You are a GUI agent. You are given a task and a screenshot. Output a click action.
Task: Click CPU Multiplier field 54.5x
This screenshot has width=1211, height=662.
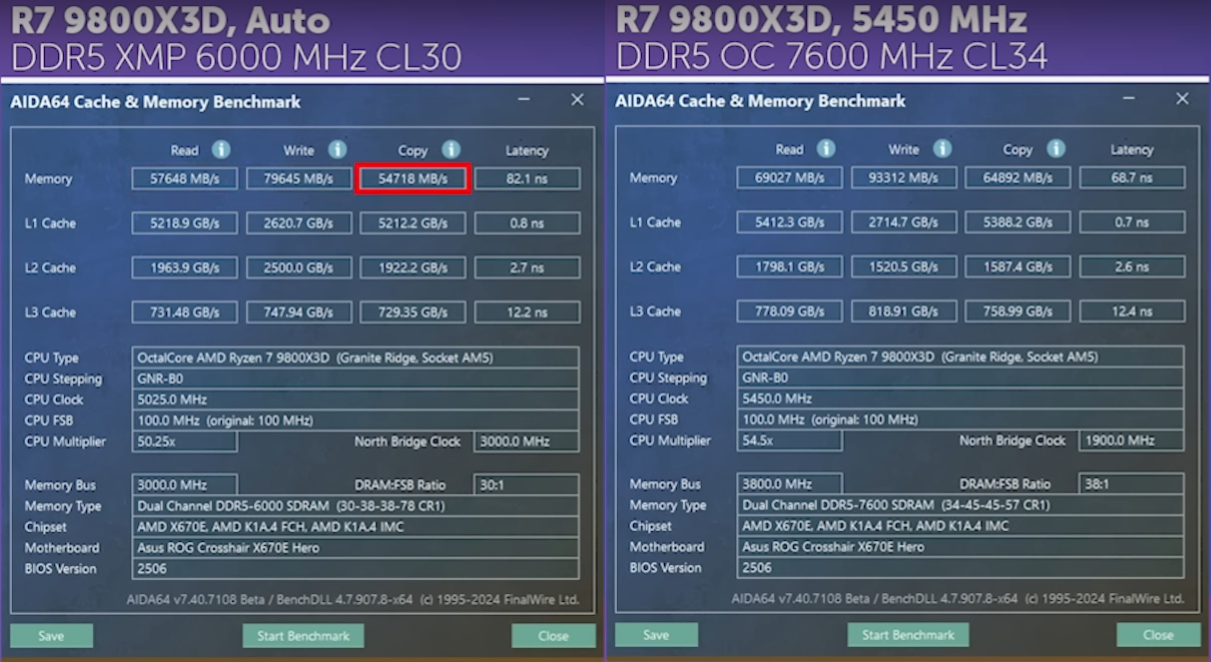click(789, 441)
